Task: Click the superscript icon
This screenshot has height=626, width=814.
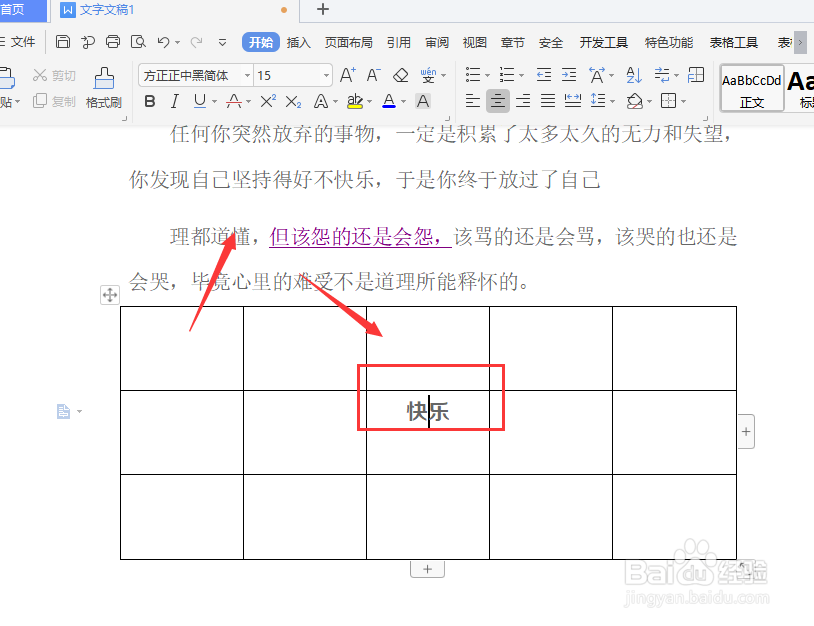Action: tap(266, 101)
